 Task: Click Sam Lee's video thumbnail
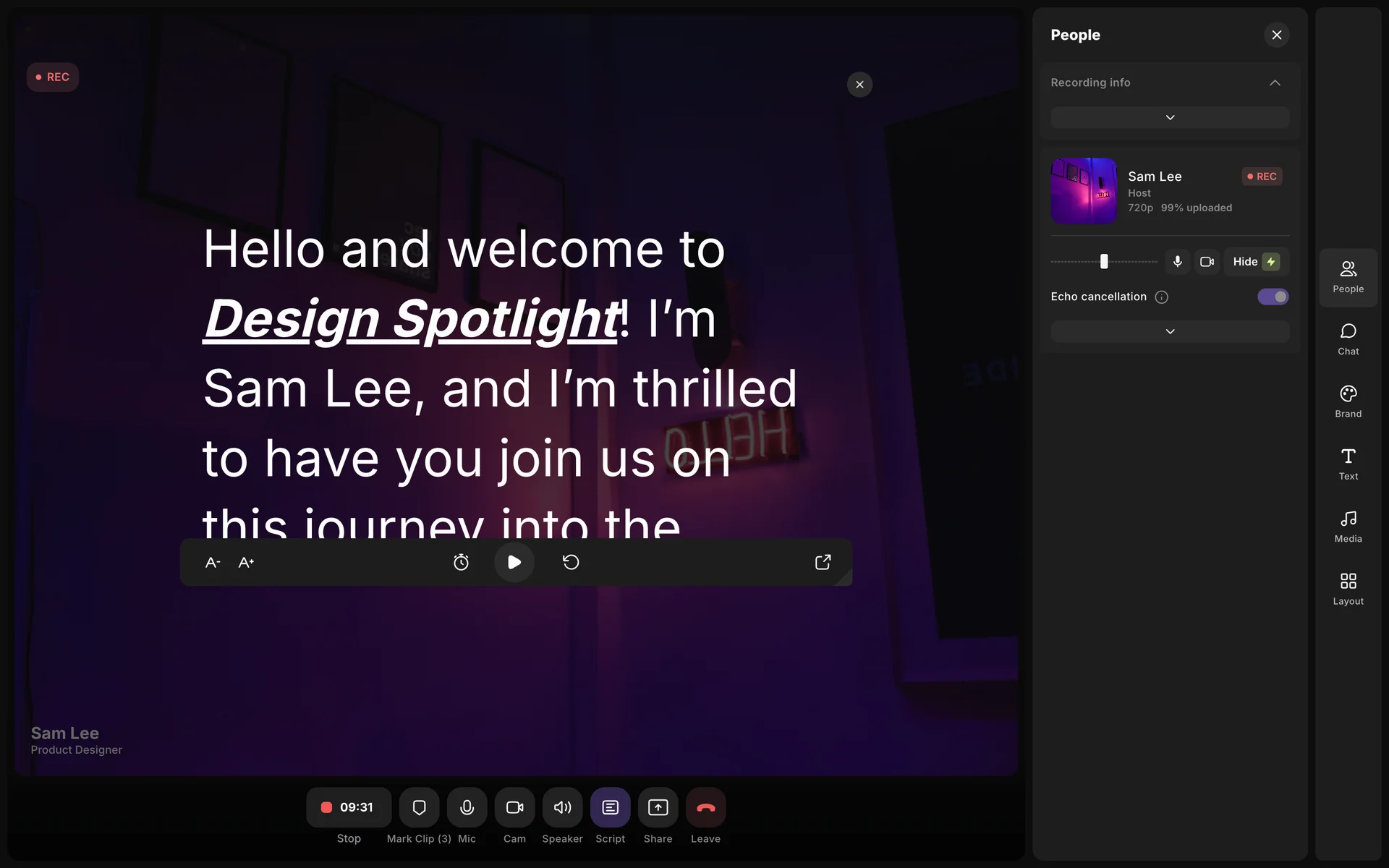tap(1084, 191)
